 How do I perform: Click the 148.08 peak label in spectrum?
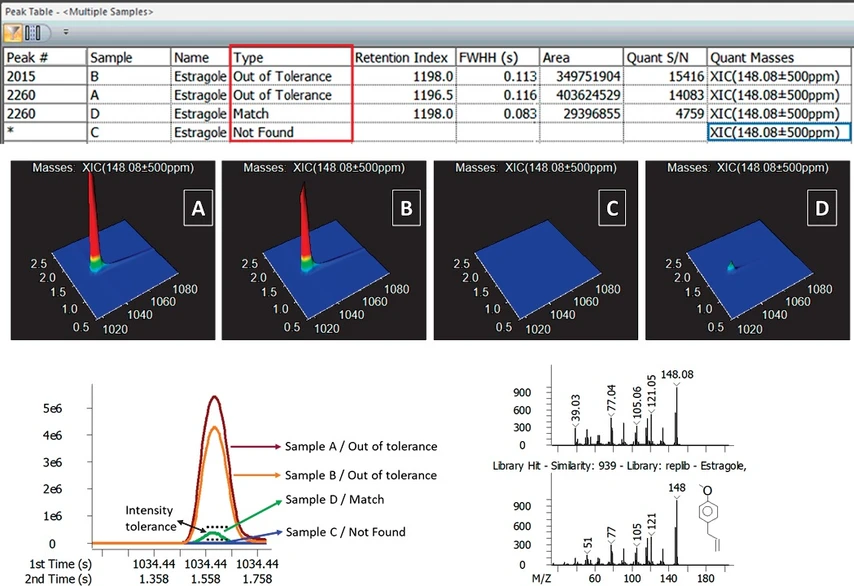(678, 373)
